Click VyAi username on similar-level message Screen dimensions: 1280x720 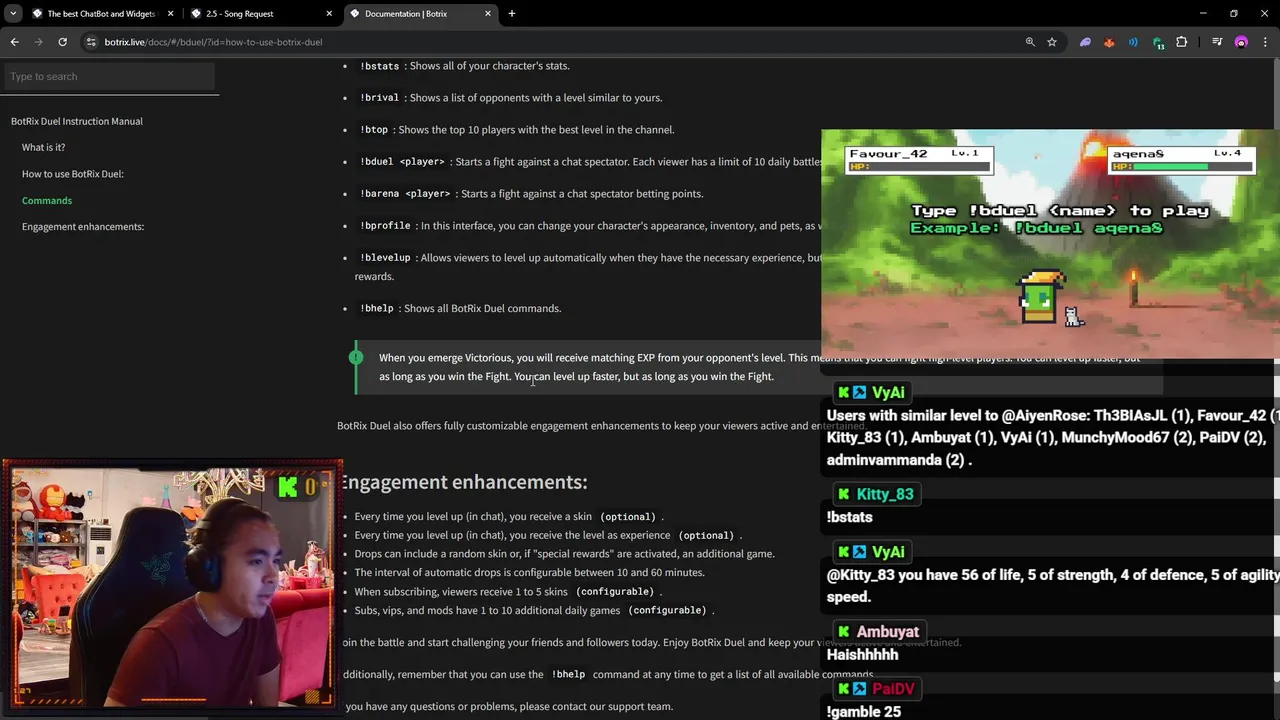(888, 392)
